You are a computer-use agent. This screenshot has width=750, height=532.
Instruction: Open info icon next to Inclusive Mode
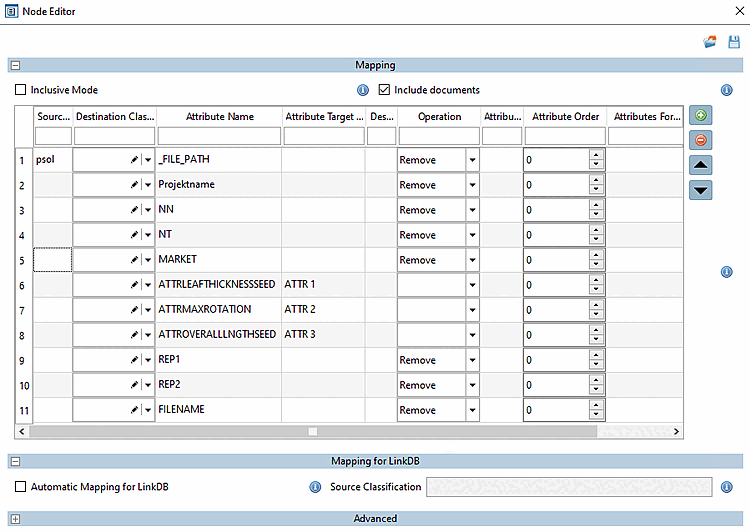[363, 90]
